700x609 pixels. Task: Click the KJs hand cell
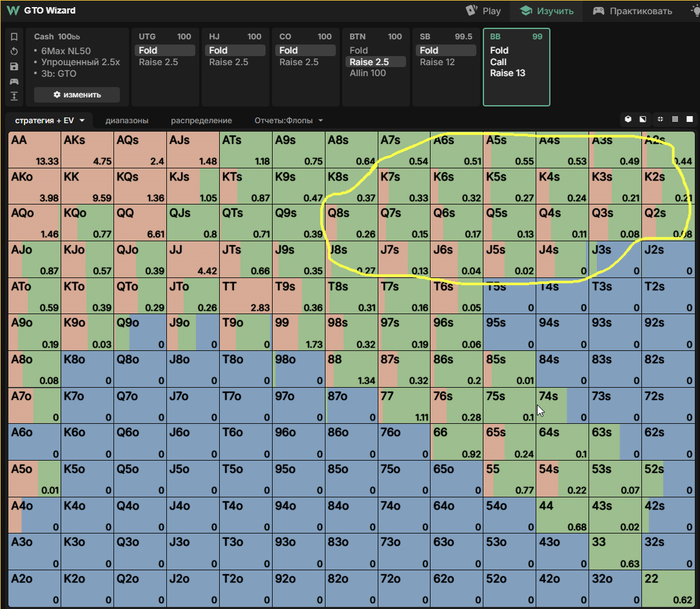point(193,186)
